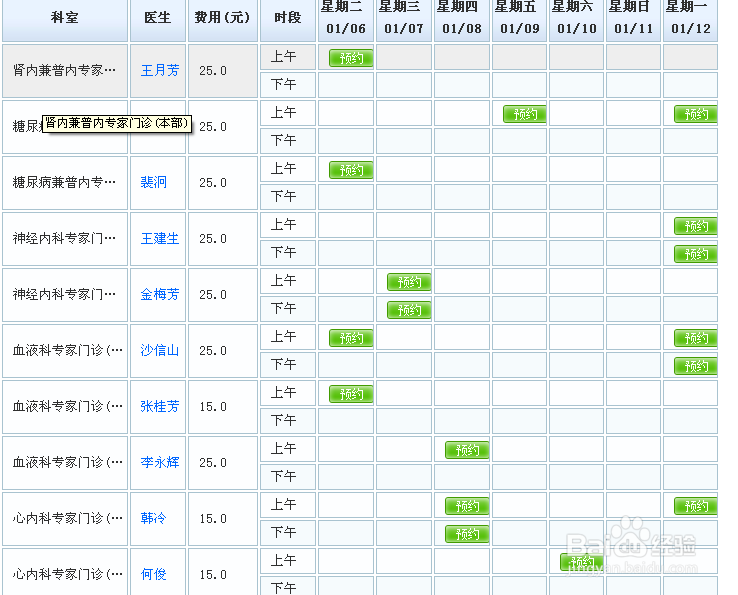Select the 肾内兼普内专家 department cell
Viewport: 738px width, 595px height.
point(64,71)
